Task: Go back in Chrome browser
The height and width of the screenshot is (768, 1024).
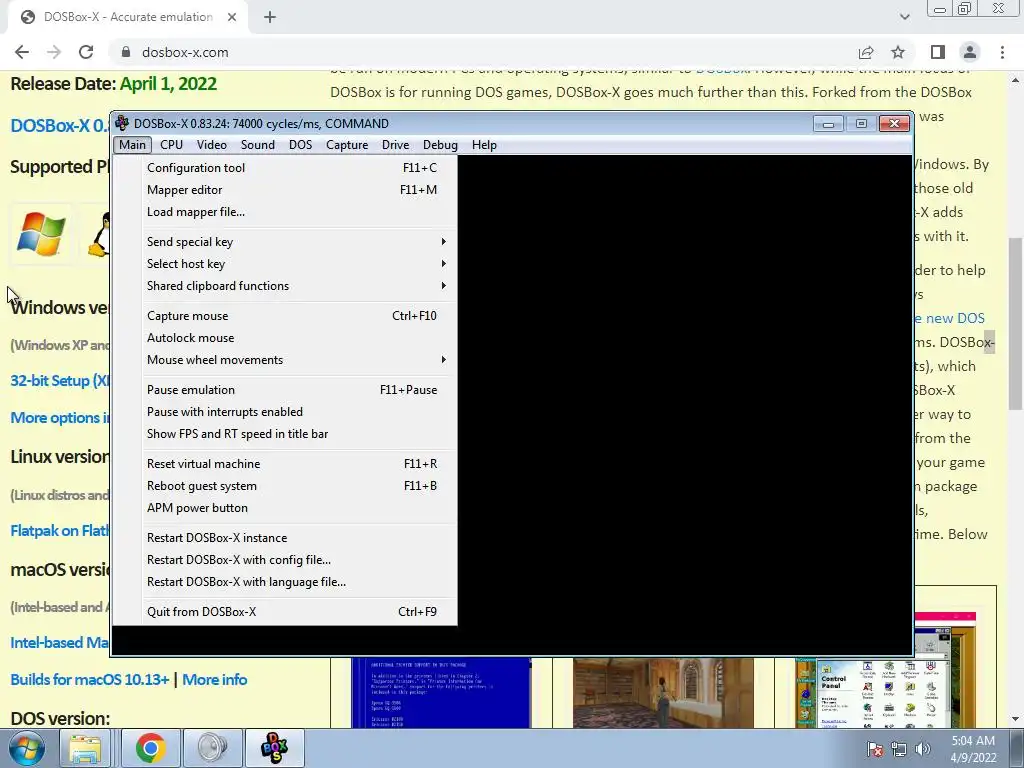Action: click(22, 52)
